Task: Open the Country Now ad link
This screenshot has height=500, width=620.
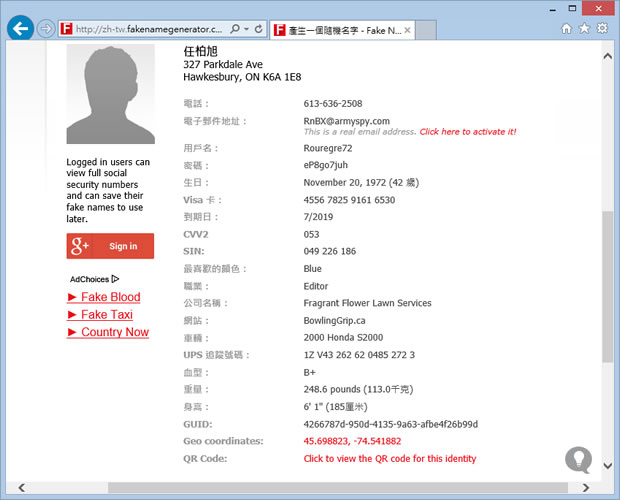Action: tap(108, 332)
